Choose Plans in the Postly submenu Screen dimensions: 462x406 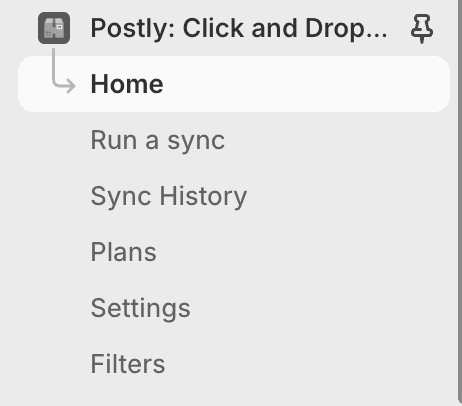123,252
